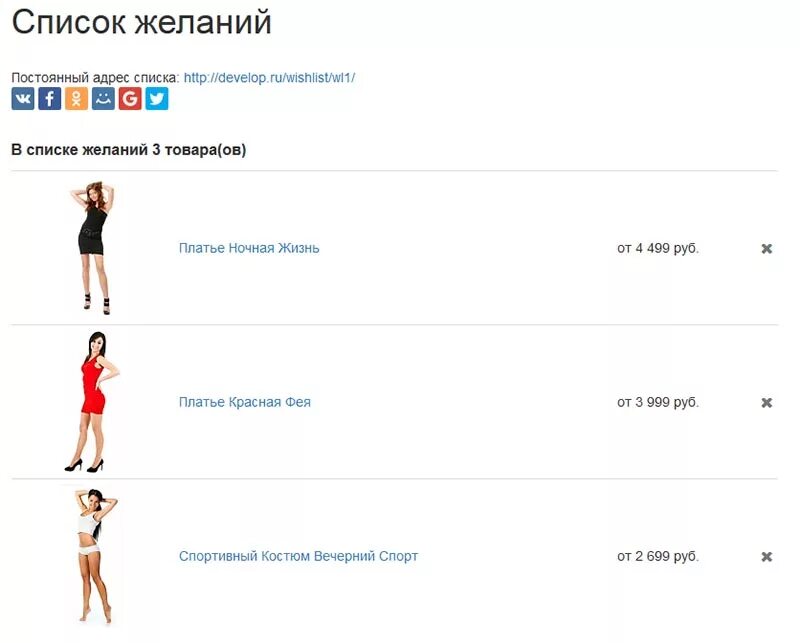Screen dimensions: 800x643
Task: Click the black dress product thumbnail
Action: tap(92, 248)
